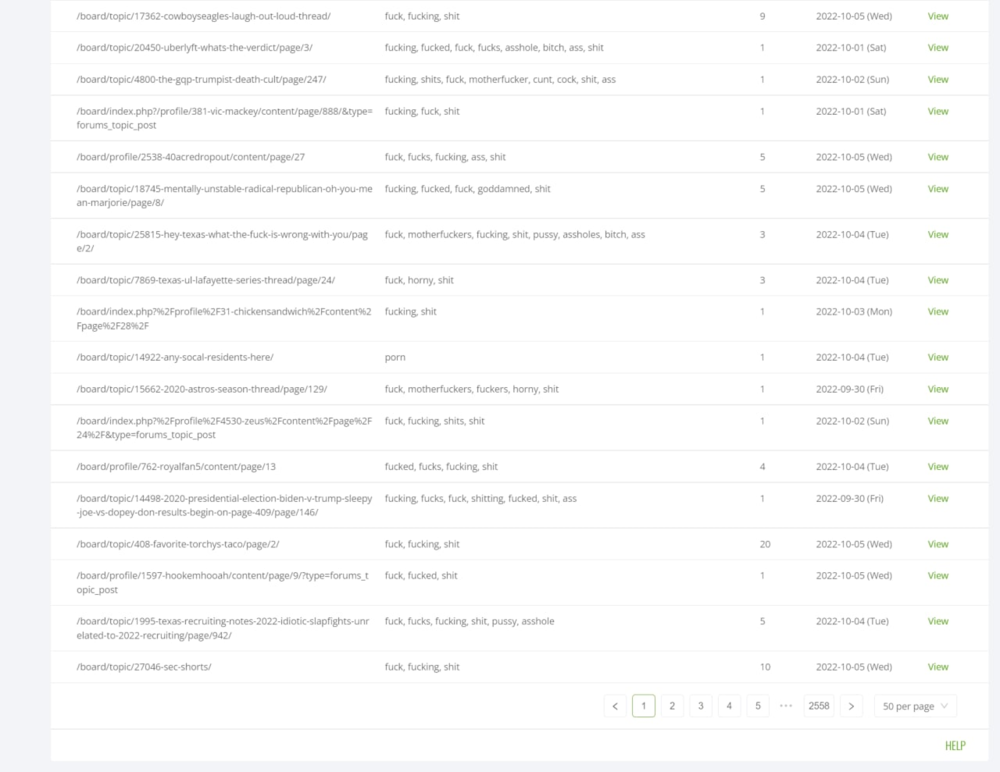
Task: View the texas-ul-lafayette series thread entry
Action: coord(937,281)
